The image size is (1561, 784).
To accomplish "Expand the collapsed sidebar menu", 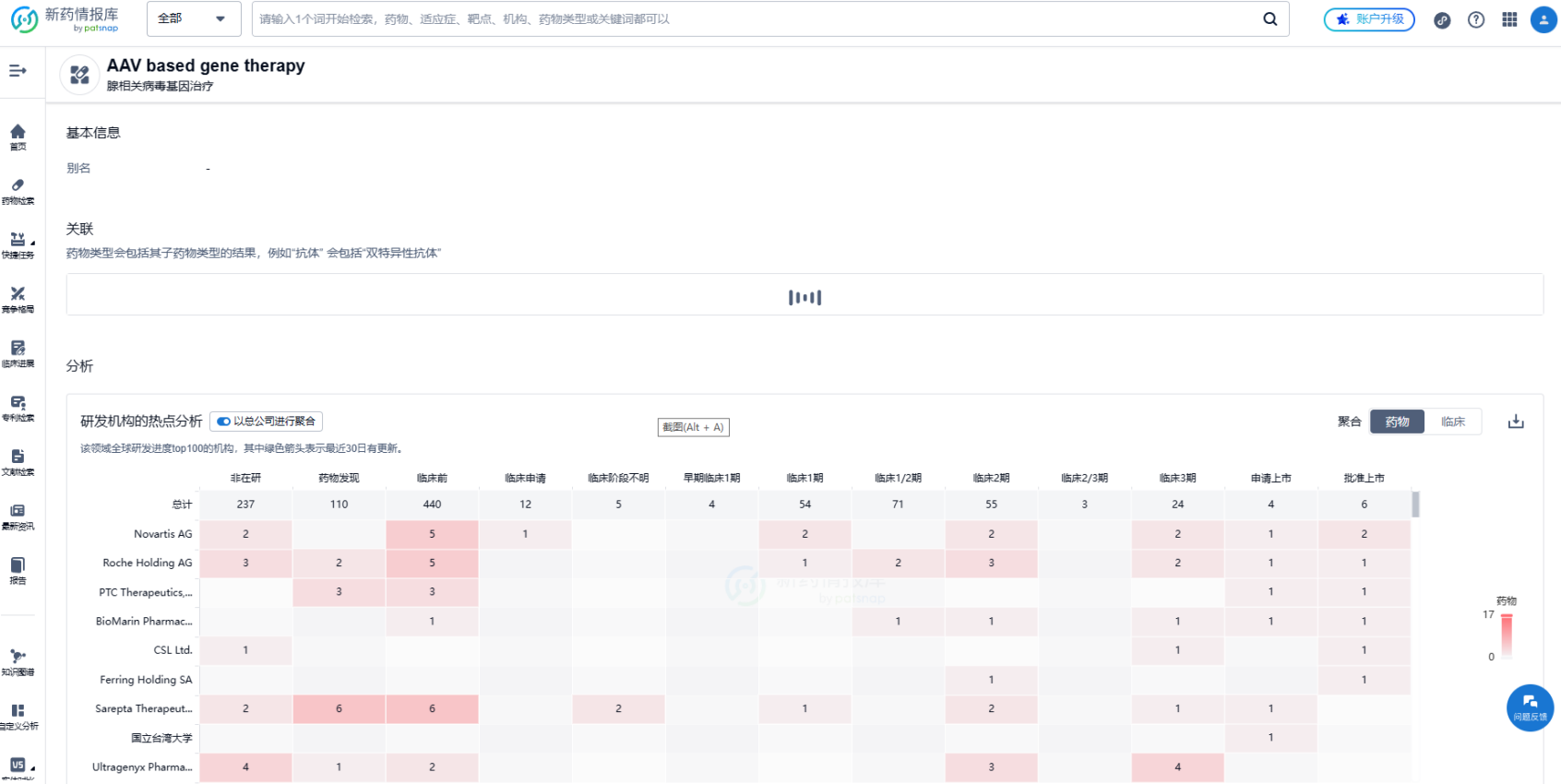I will click(x=18, y=71).
